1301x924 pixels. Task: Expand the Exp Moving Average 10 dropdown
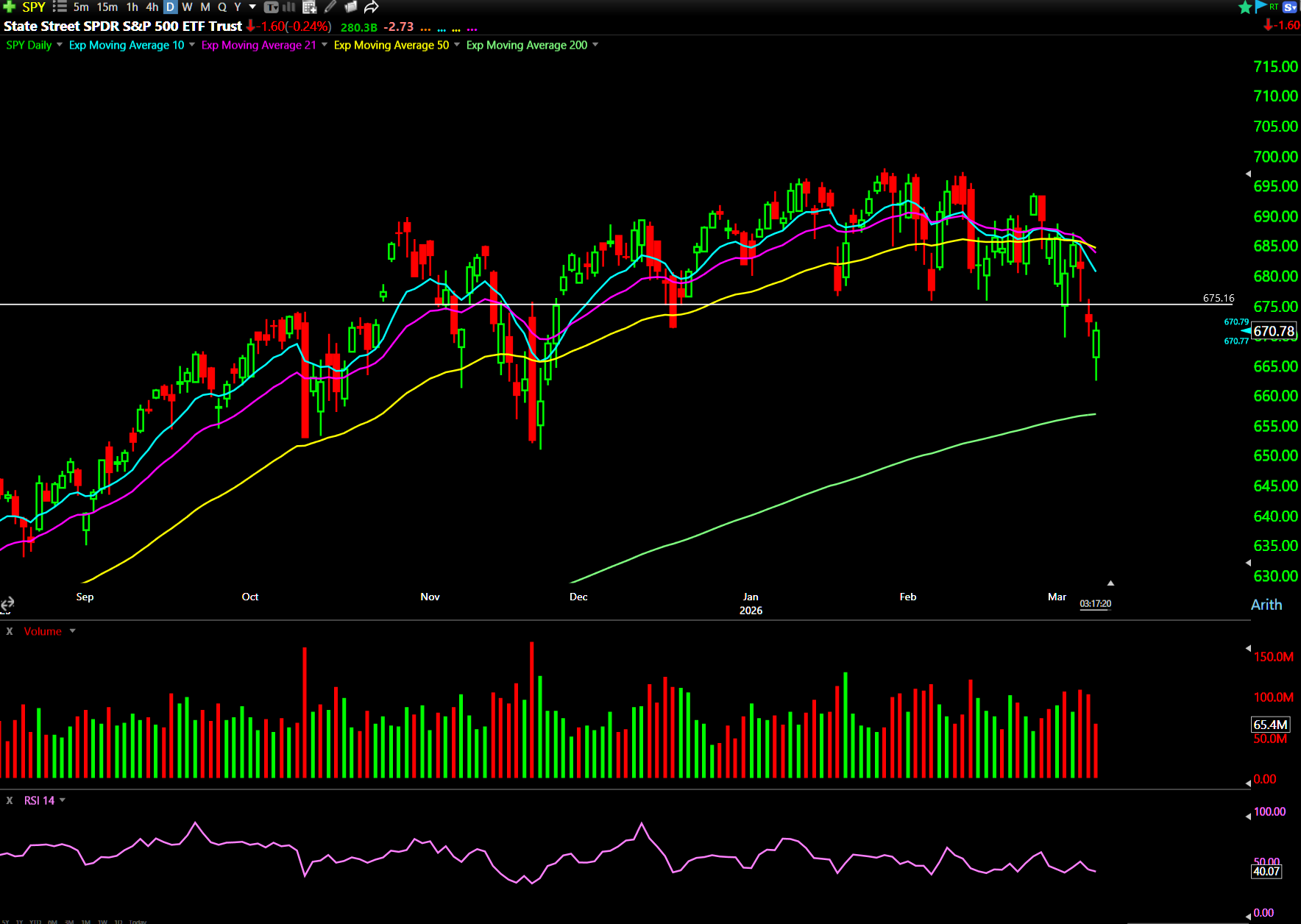[192, 45]
